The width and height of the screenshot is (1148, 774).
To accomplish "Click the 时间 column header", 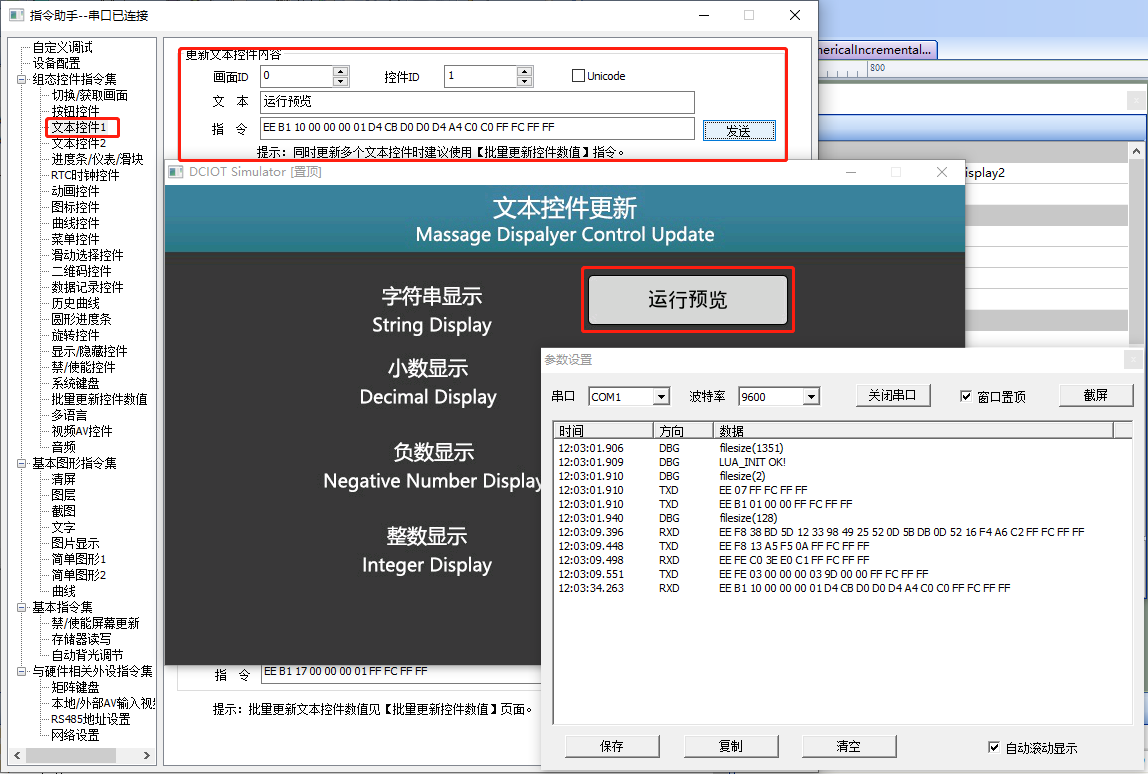I will [603, 431].
